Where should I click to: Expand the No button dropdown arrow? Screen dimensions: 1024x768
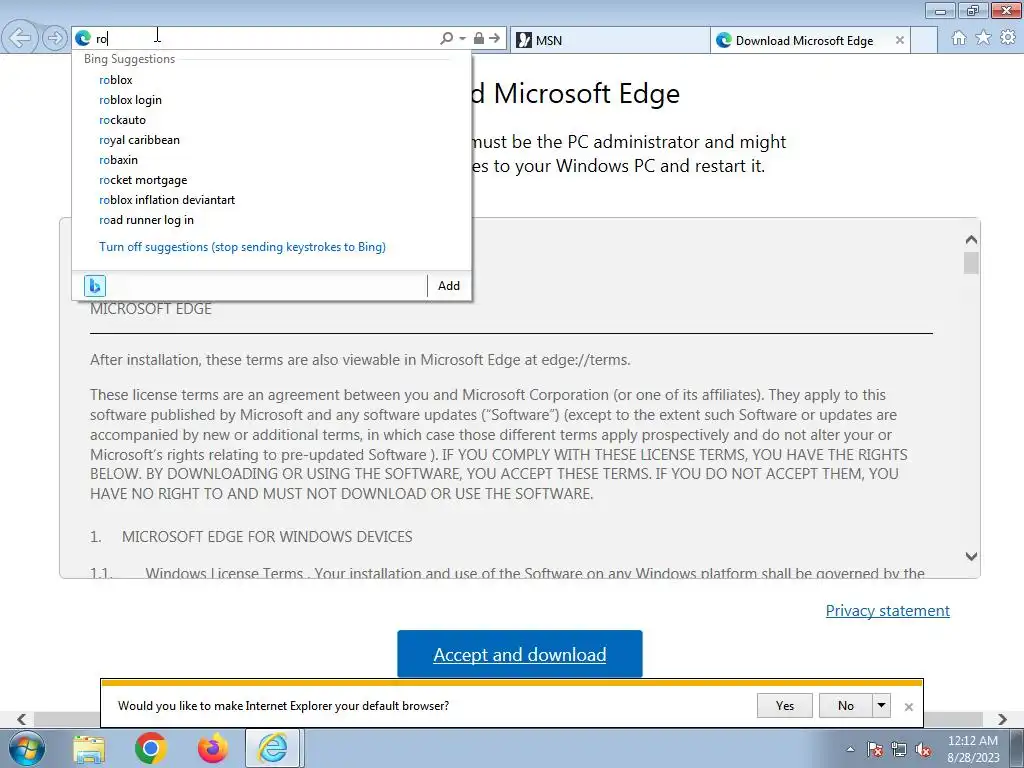point(882,705)
